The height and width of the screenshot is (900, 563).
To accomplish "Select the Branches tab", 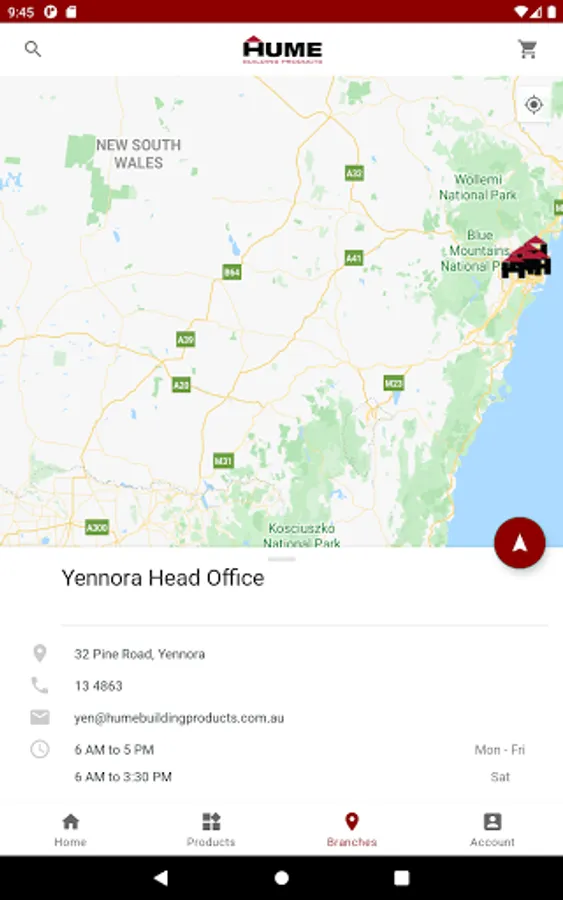I will tap(352, 830).
